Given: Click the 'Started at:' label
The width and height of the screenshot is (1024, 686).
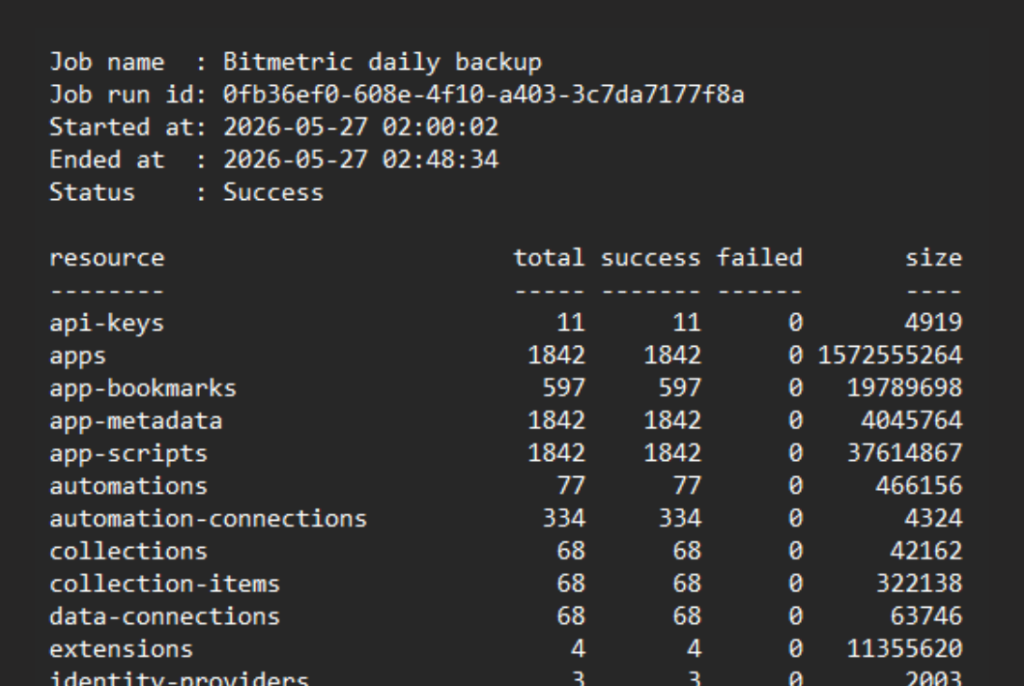Looking at the screenshot, I should (x=129, y=127).
